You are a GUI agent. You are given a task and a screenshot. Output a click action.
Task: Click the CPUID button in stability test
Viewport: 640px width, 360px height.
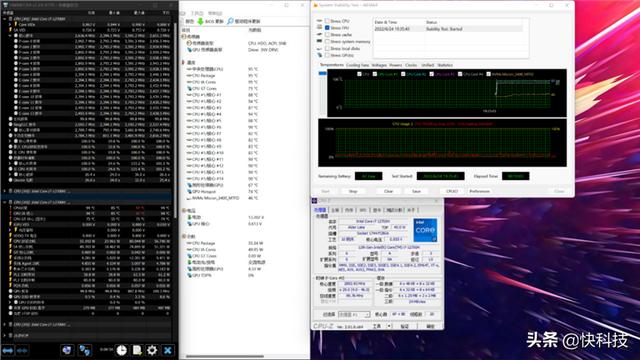pyautogui.click(x=452, y=191)
